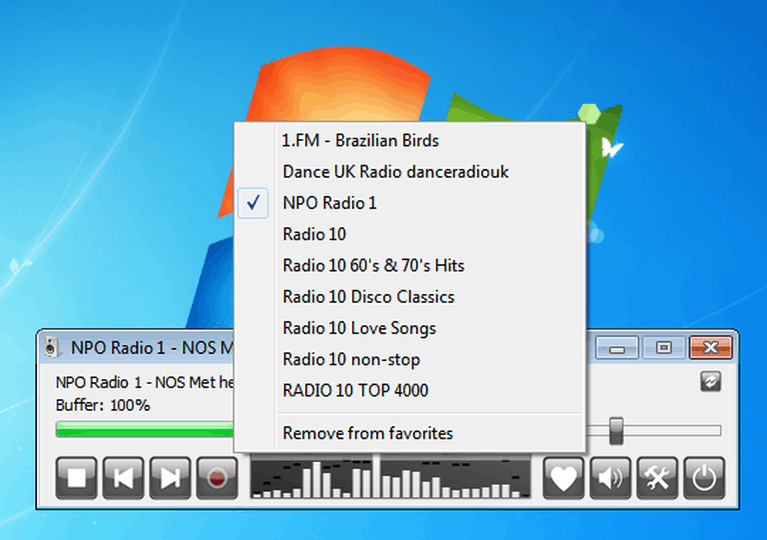
Task: Skip to the next station
Action: pos(170,478)
